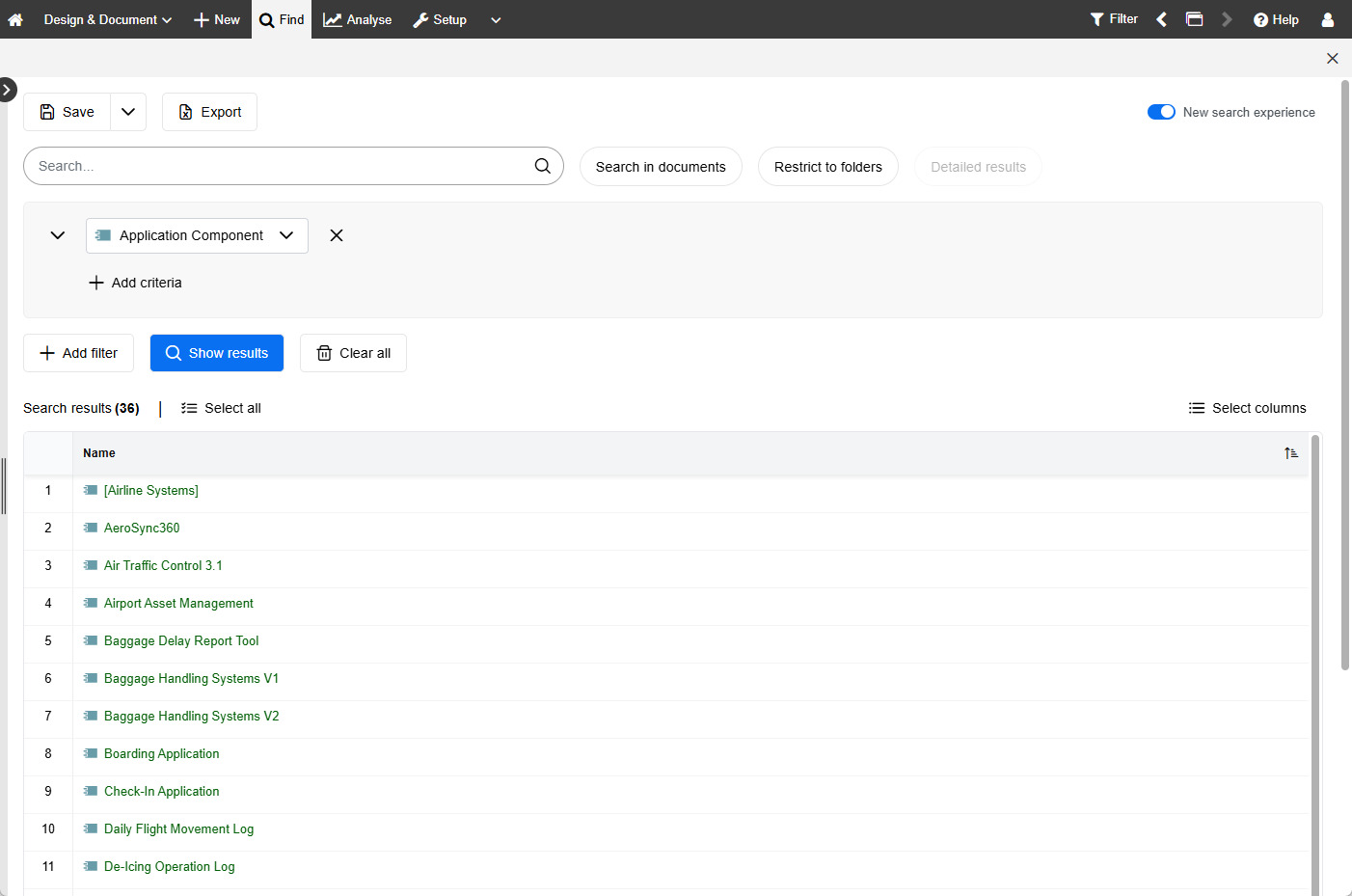The image size is (1352, 896).
Task: Toggle the Restrict to folders filter
Action: 827,166
